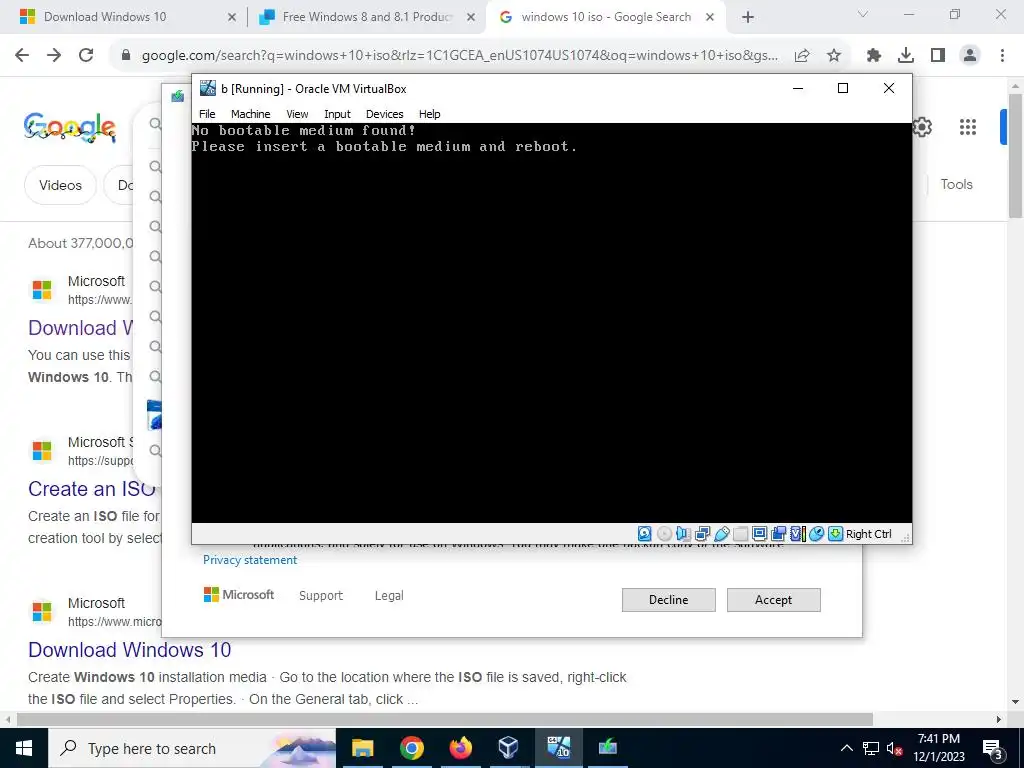Open the Chrome downloads icon
Screen dimensions: 1024x768
pos(906,56)
